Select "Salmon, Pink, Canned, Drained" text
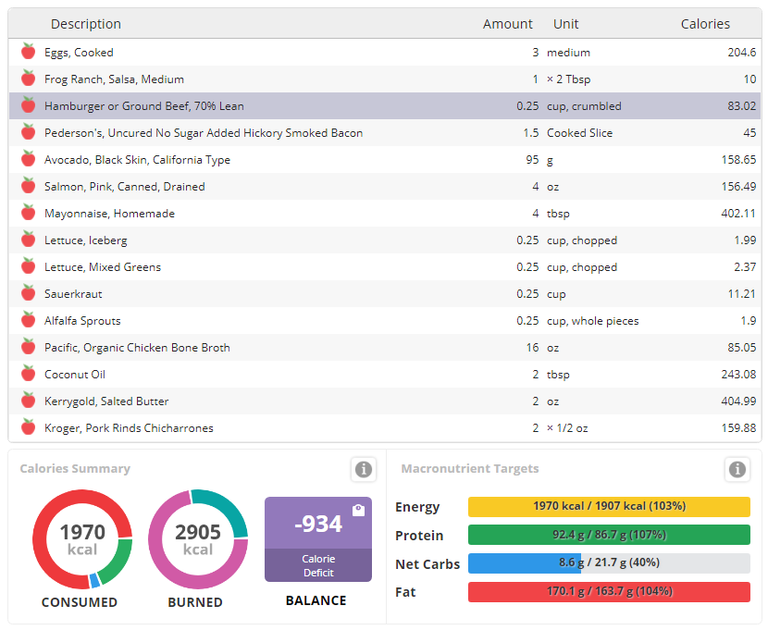The image size is (768, 629). 124,187
